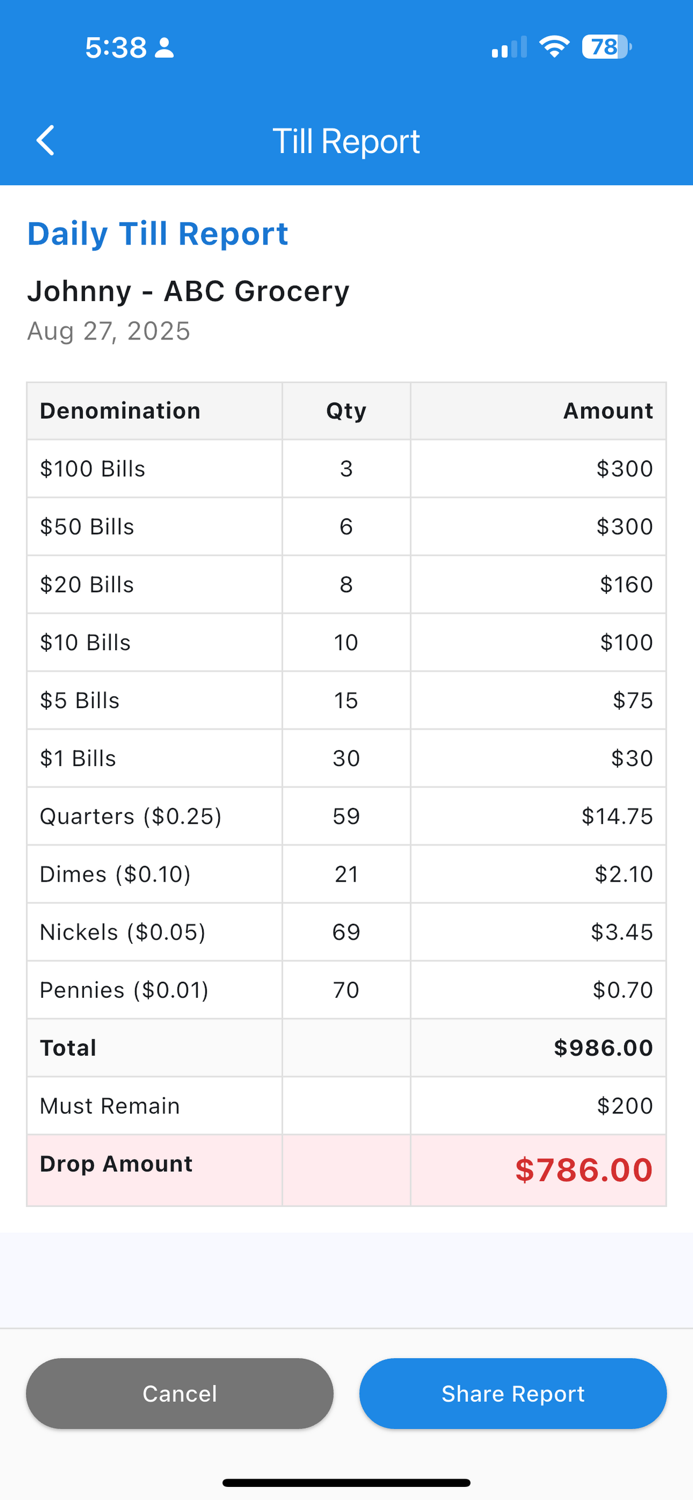
Task: Tap the $20 Bills amount of $160
Action: 626,585
